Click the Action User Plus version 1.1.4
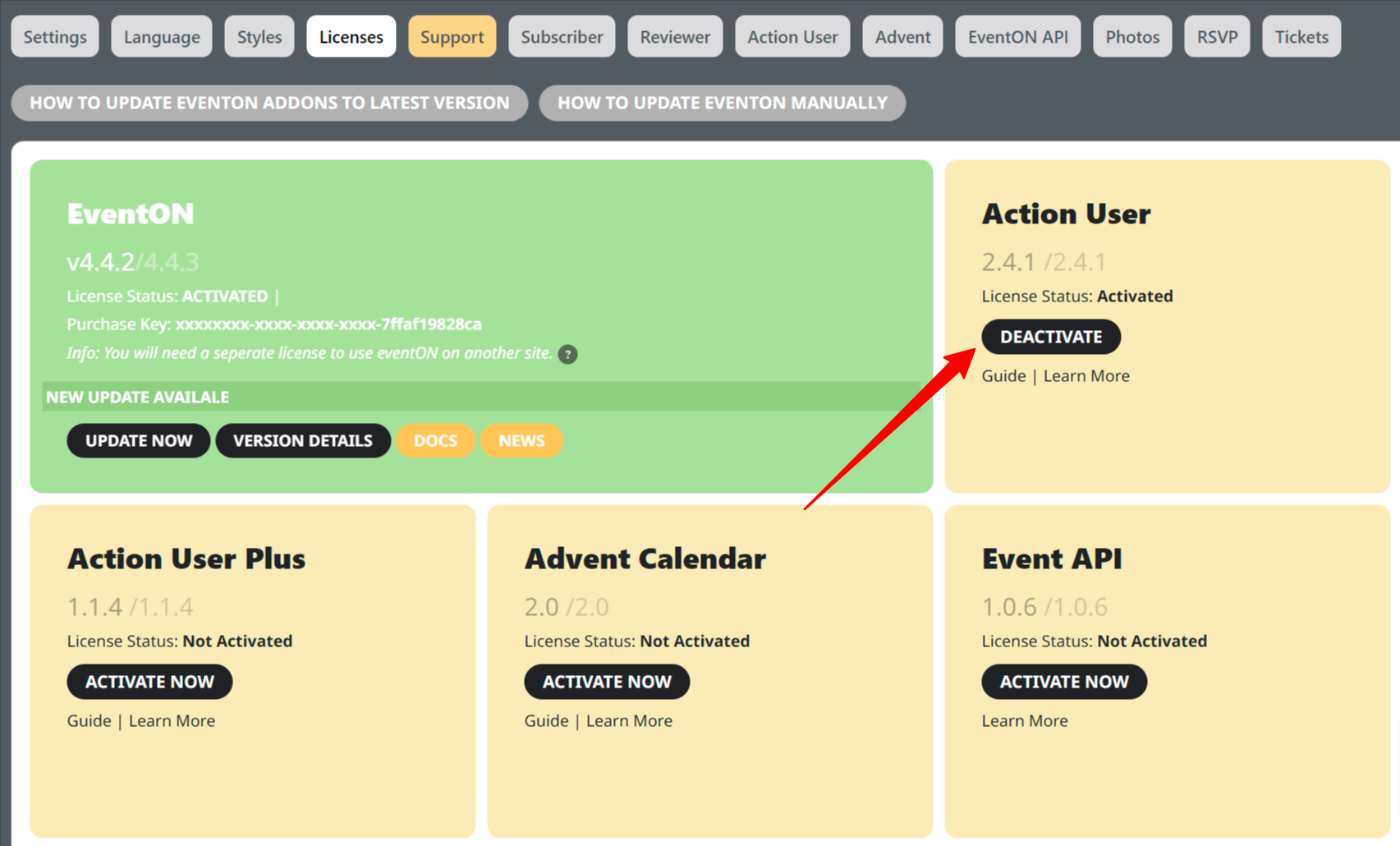The image size is (1400, 846). coord(94,607)
